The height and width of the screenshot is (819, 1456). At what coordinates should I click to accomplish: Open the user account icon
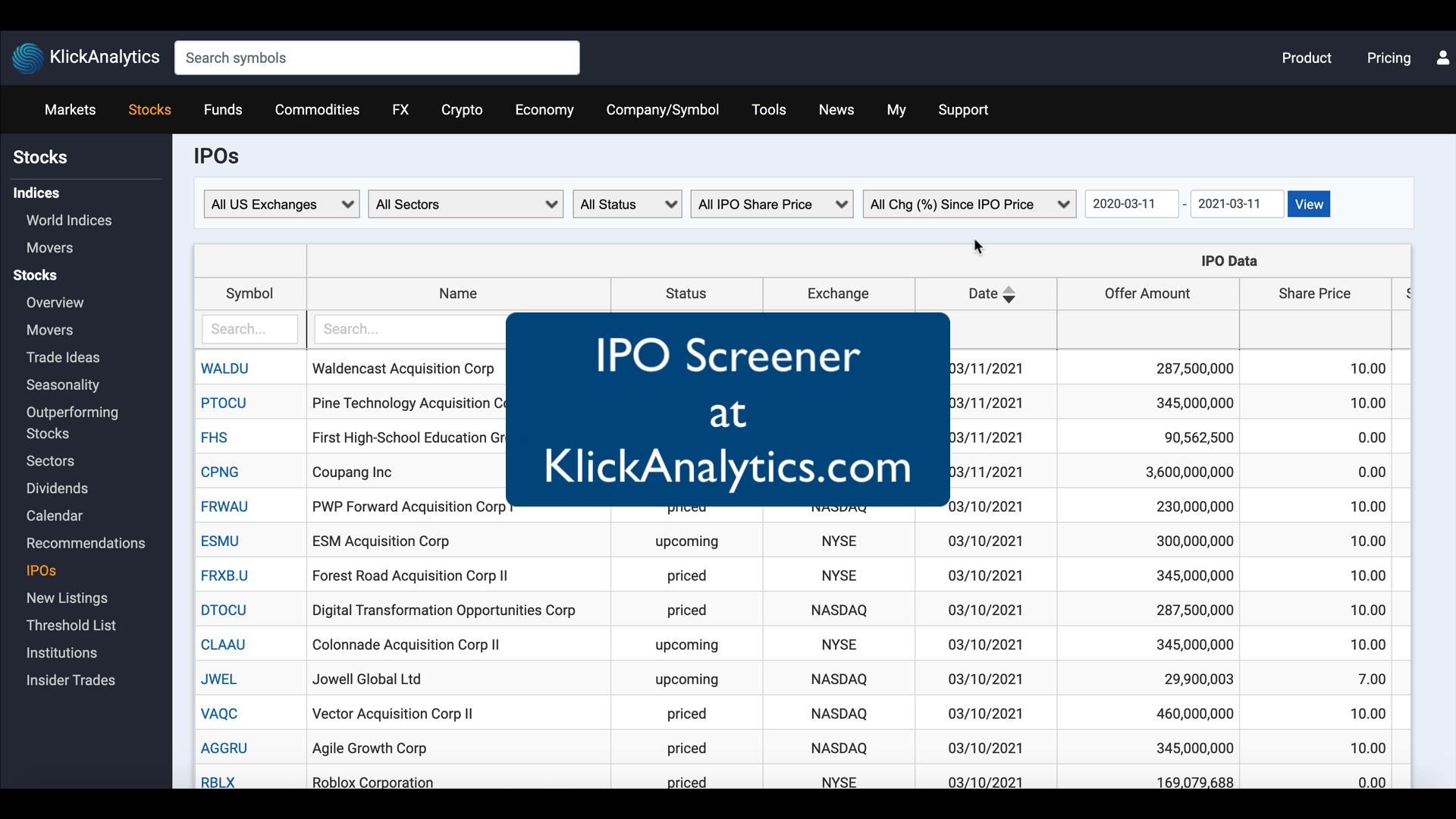pos(1442,58)
